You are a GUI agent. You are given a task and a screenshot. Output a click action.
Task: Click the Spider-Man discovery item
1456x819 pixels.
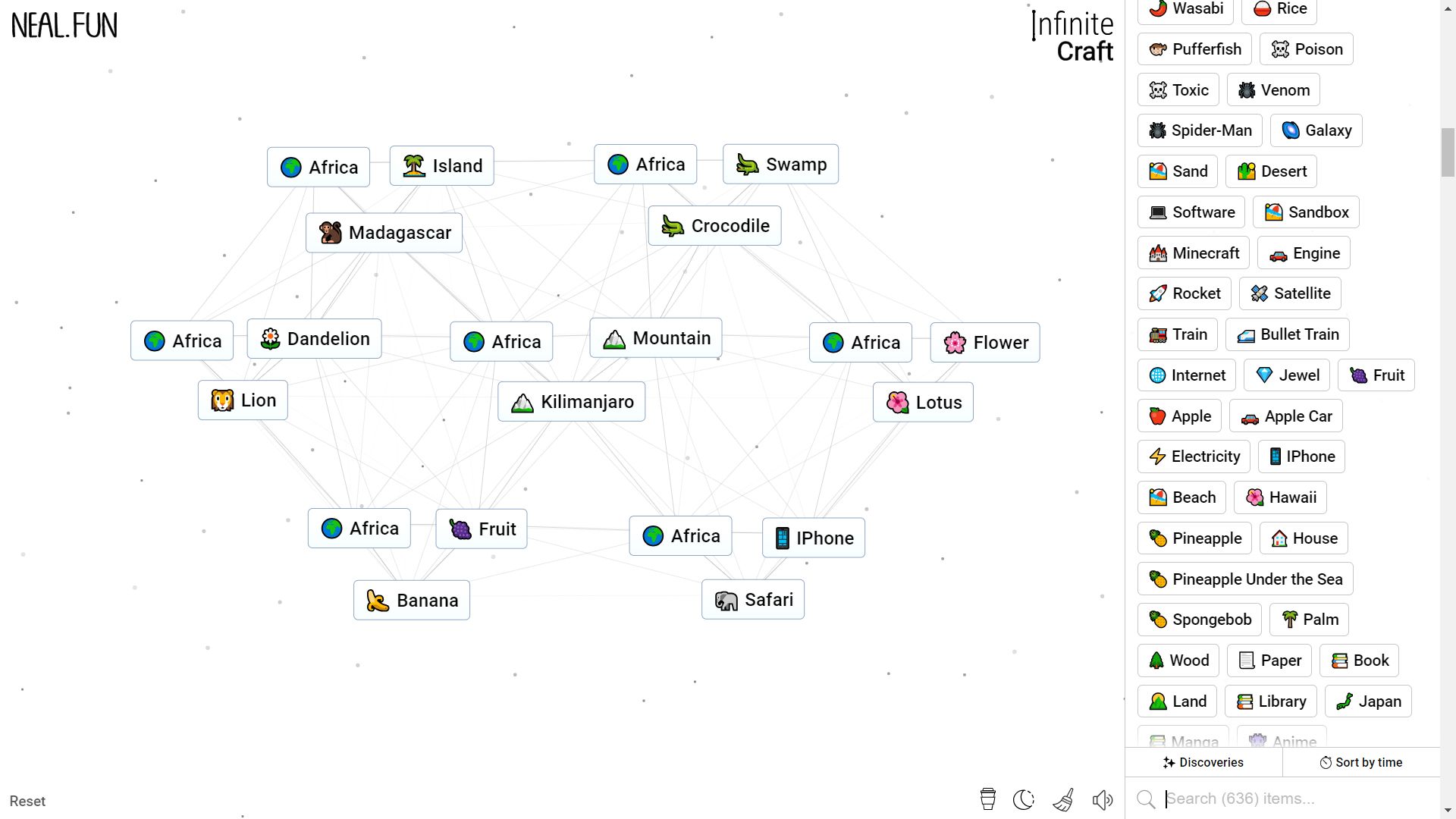point(1200,130)
